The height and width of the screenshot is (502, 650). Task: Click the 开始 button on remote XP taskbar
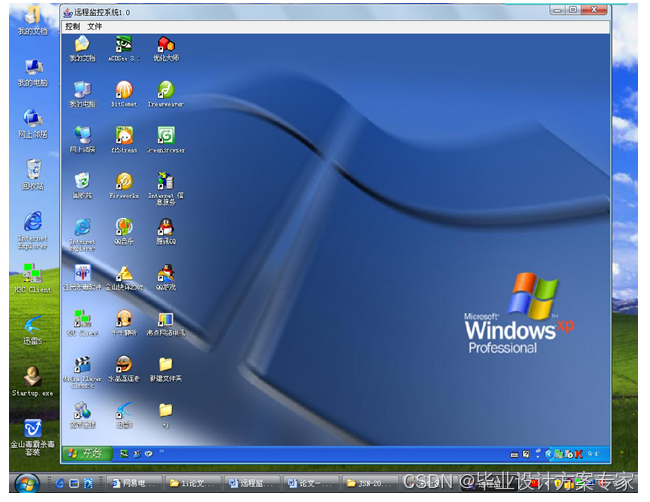(87, 453)
